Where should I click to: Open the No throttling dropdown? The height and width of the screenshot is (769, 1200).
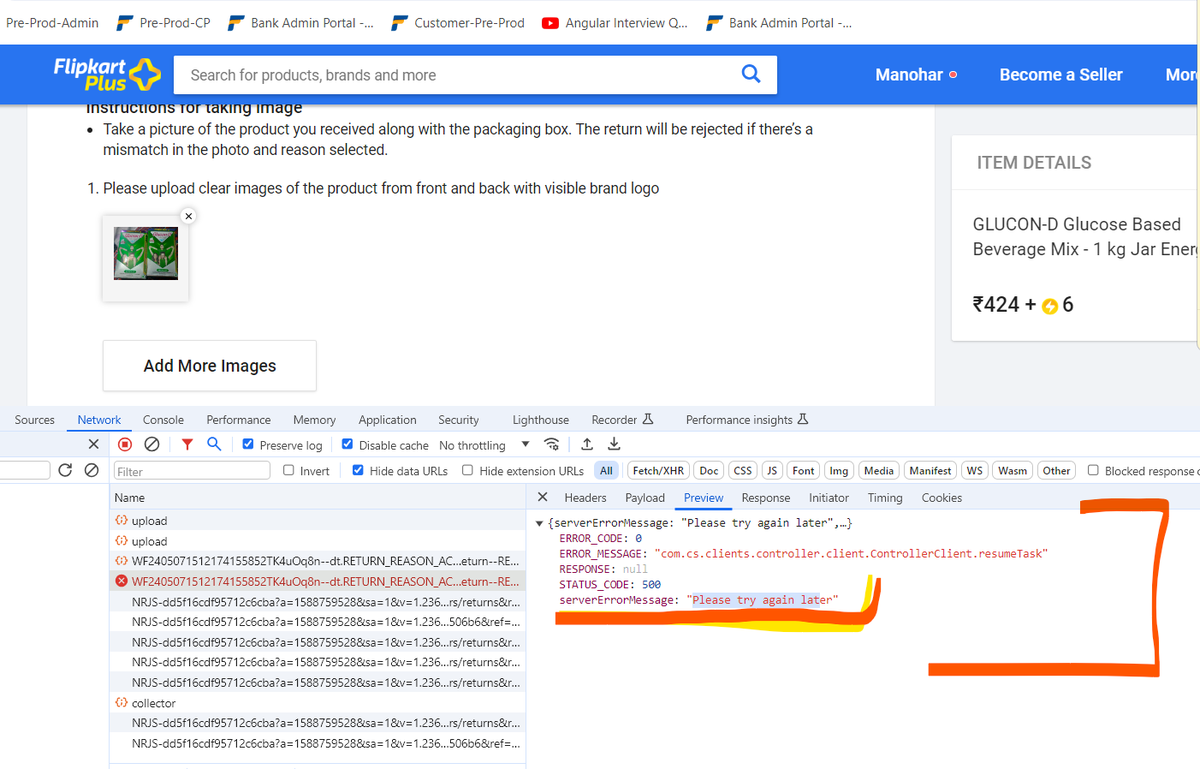486,445
